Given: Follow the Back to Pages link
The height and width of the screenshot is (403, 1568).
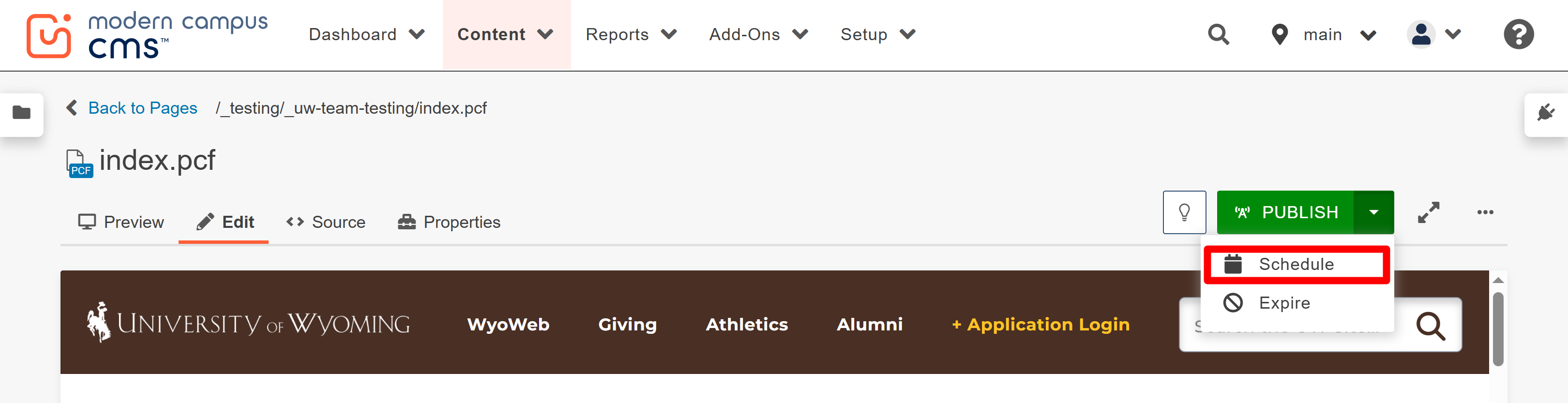Looking at the screenshot, I should (143, 108).
